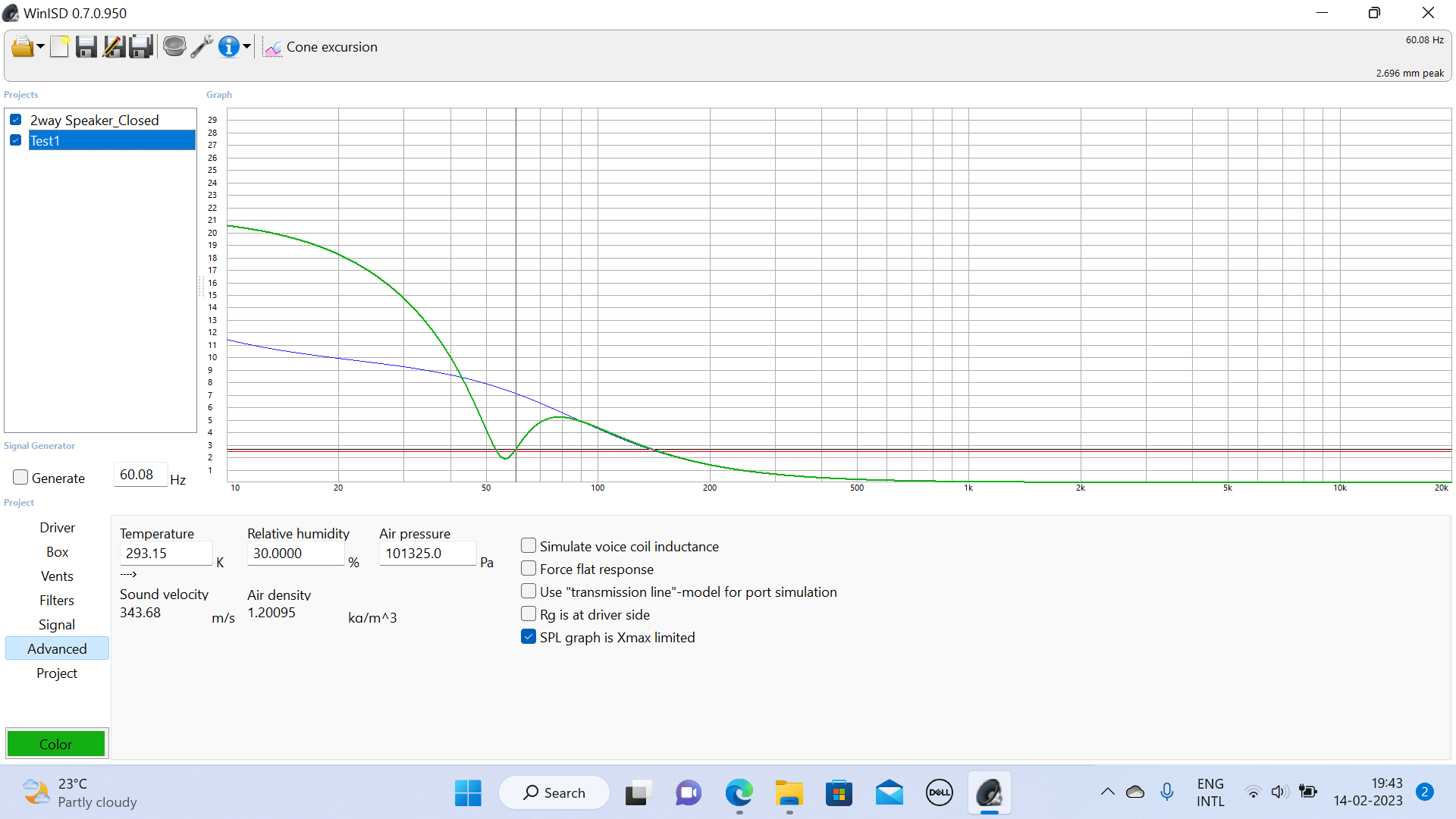Click the OneDrive cloud tray icon
This screenshot has height=819, width=1456.
point(1135,792)
